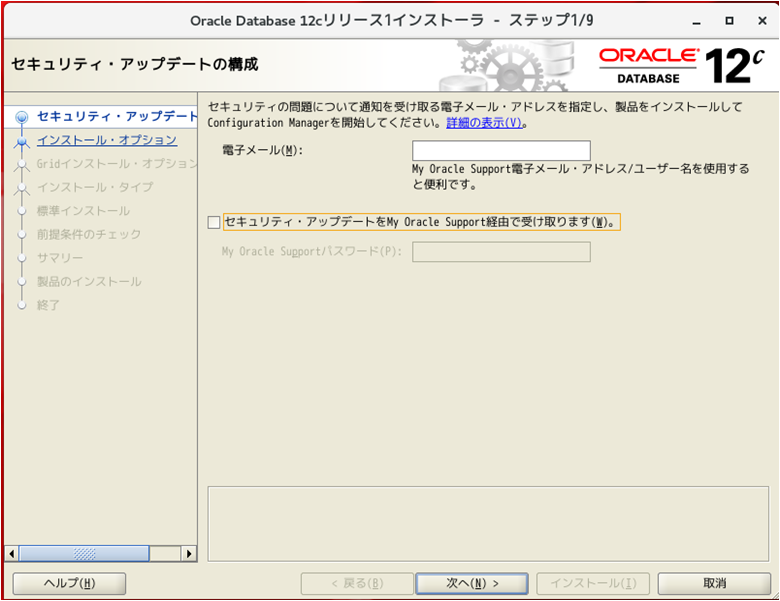The image size is (780, 601).
Task: Click the sidebar scroll left arrow
Action: coord(11,553)
